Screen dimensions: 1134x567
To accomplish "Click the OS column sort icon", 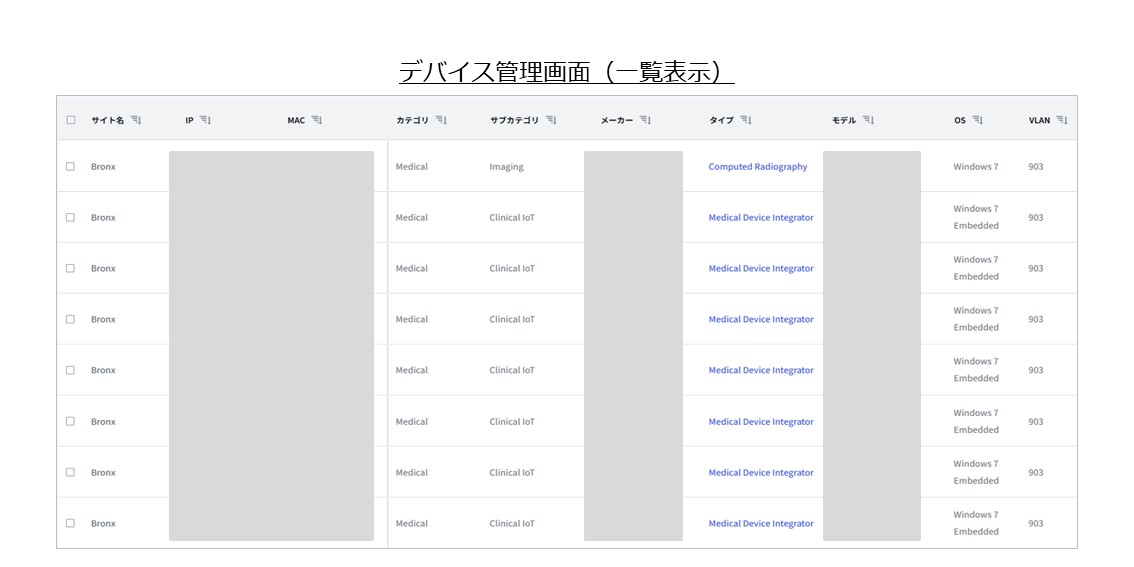I will [x=977, y=120].
